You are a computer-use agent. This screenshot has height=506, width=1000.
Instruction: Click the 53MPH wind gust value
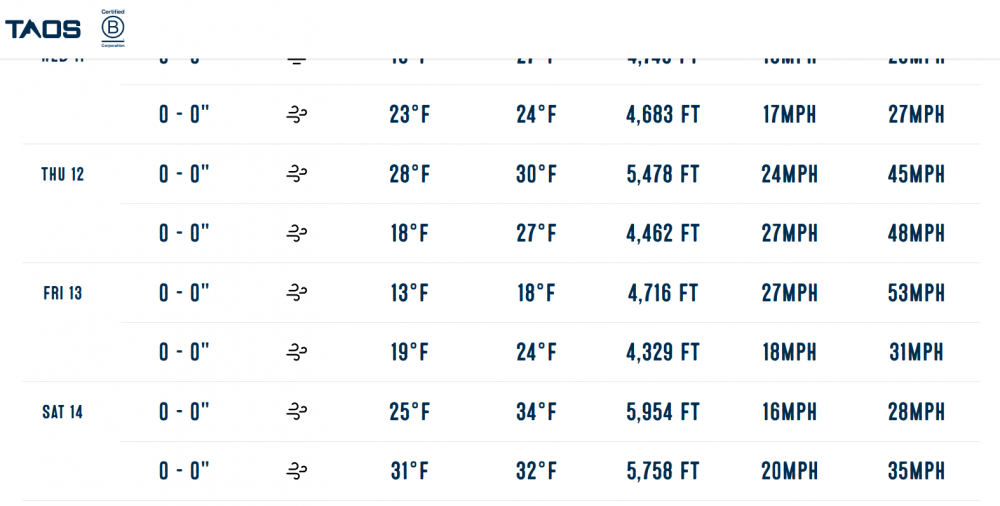pyautogui.click(x=916, y=293)
